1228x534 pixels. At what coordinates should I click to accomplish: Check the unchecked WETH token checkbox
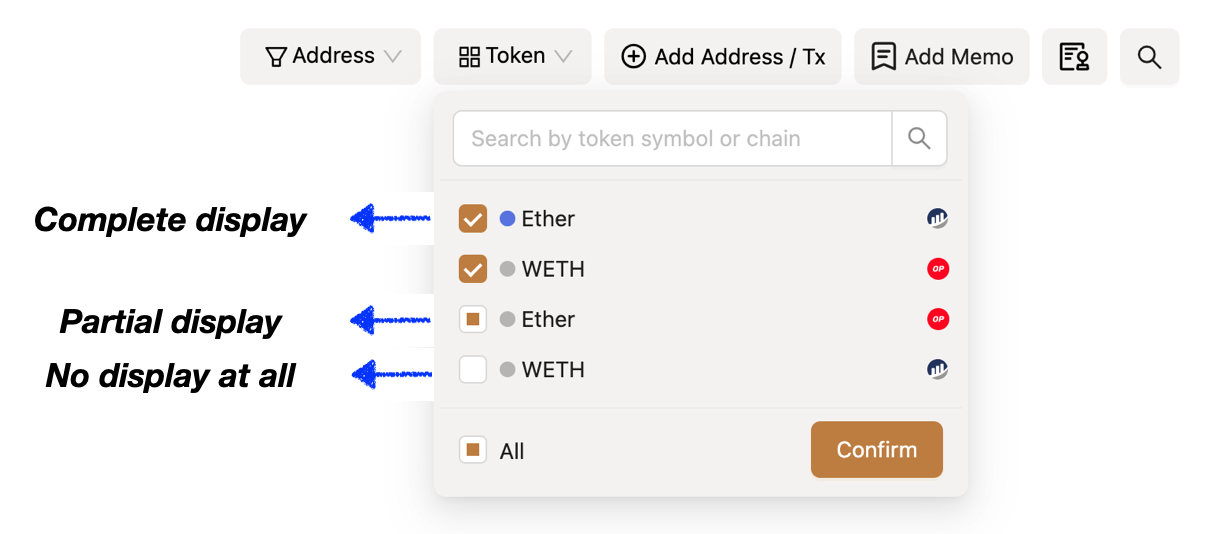[x=473, y=369]
